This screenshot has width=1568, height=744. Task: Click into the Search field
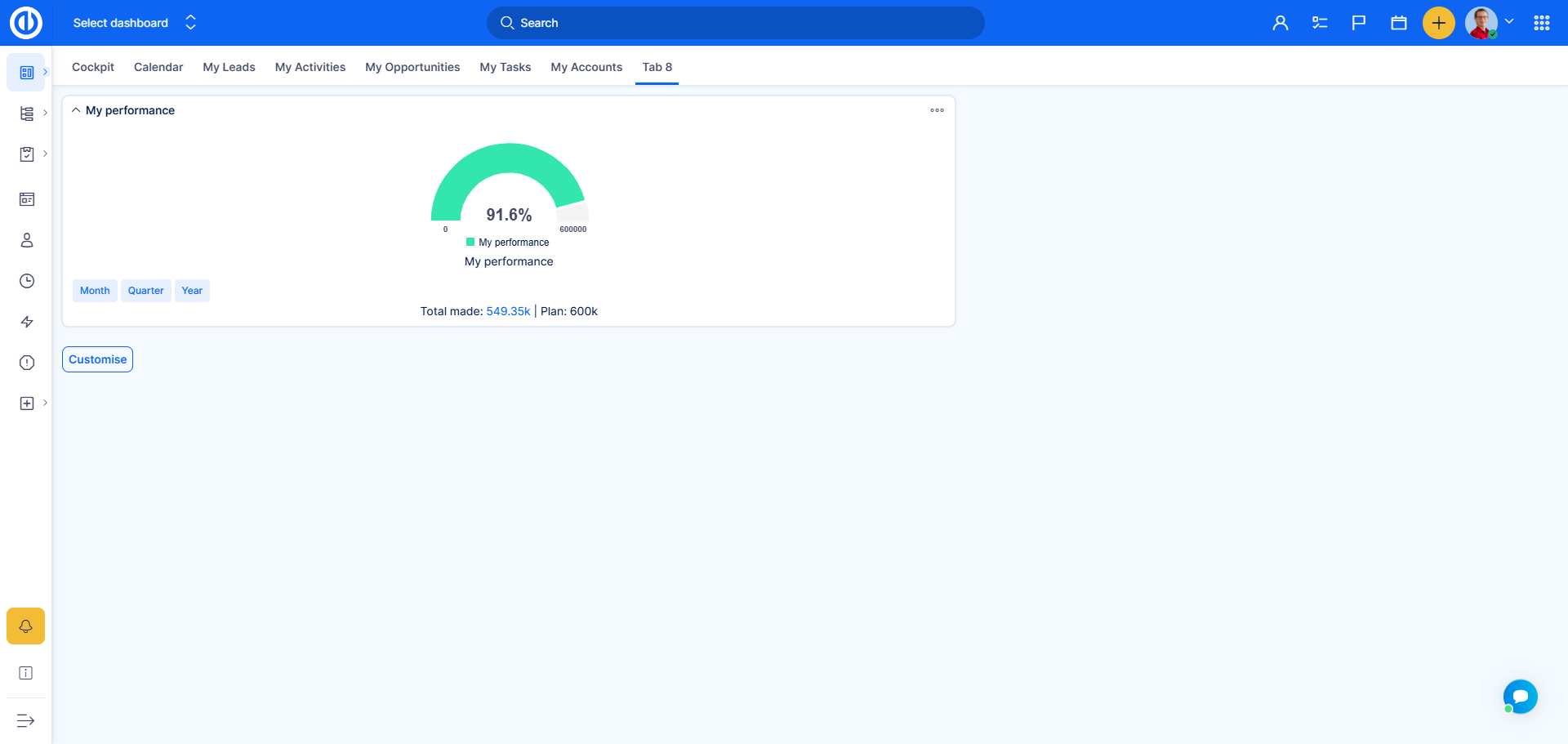(735, 23)
